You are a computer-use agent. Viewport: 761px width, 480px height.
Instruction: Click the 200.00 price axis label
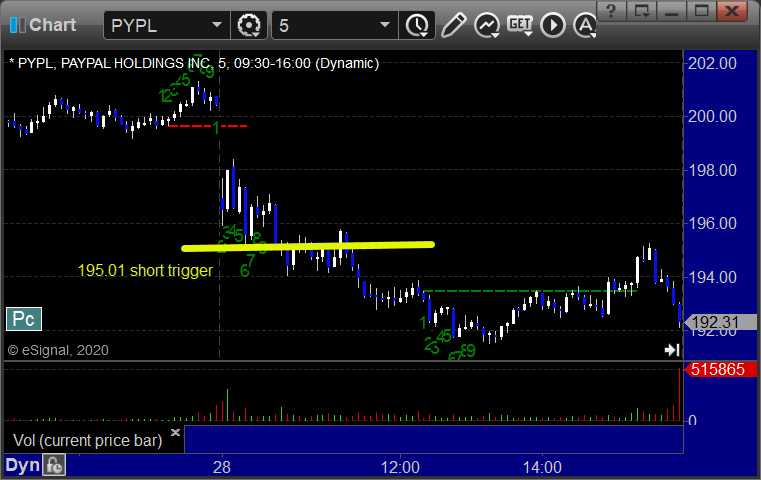pyautogui.click(x=712, y=116)
